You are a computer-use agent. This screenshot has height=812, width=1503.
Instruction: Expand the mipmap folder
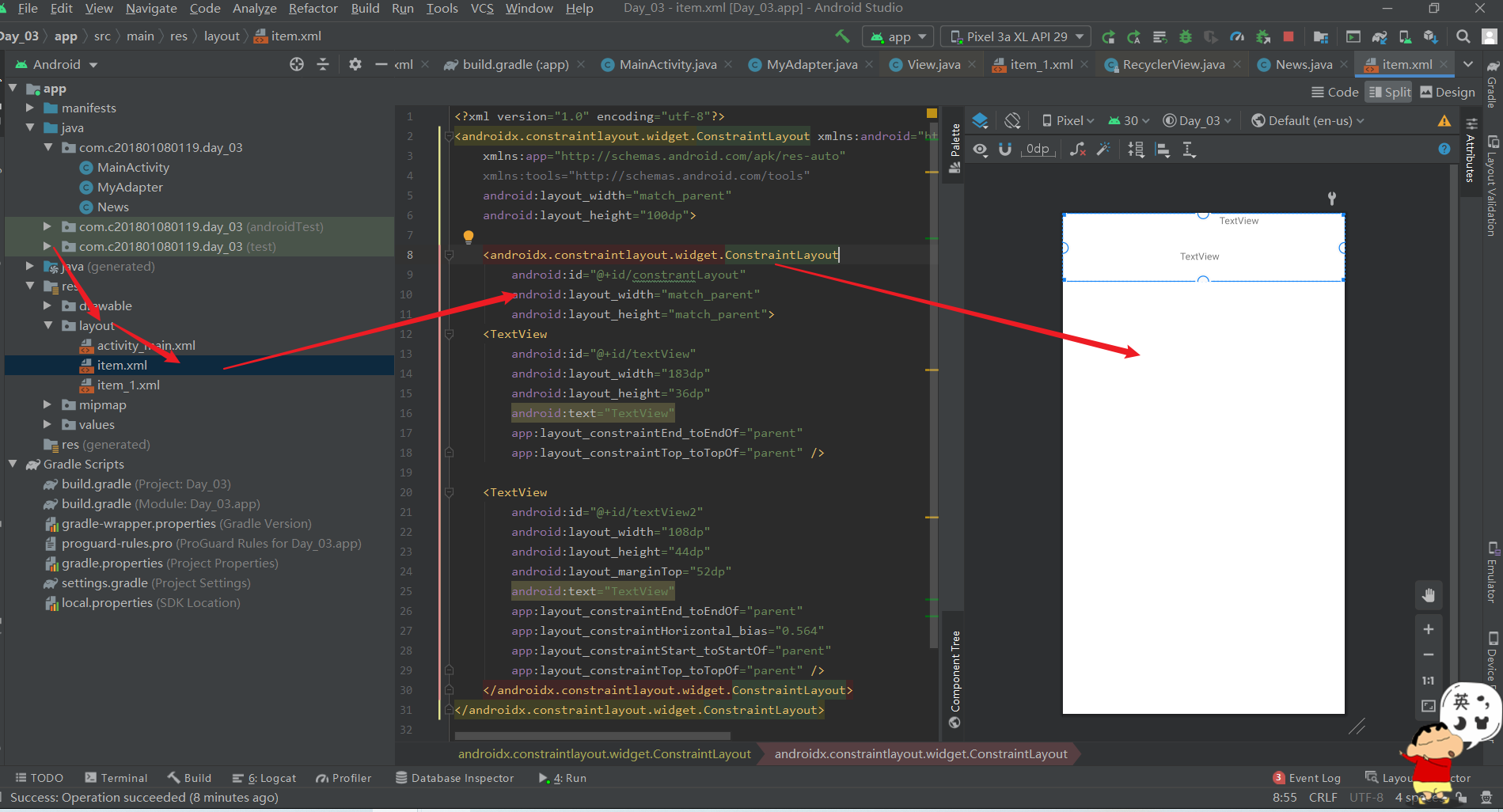(x=48, y=404)
